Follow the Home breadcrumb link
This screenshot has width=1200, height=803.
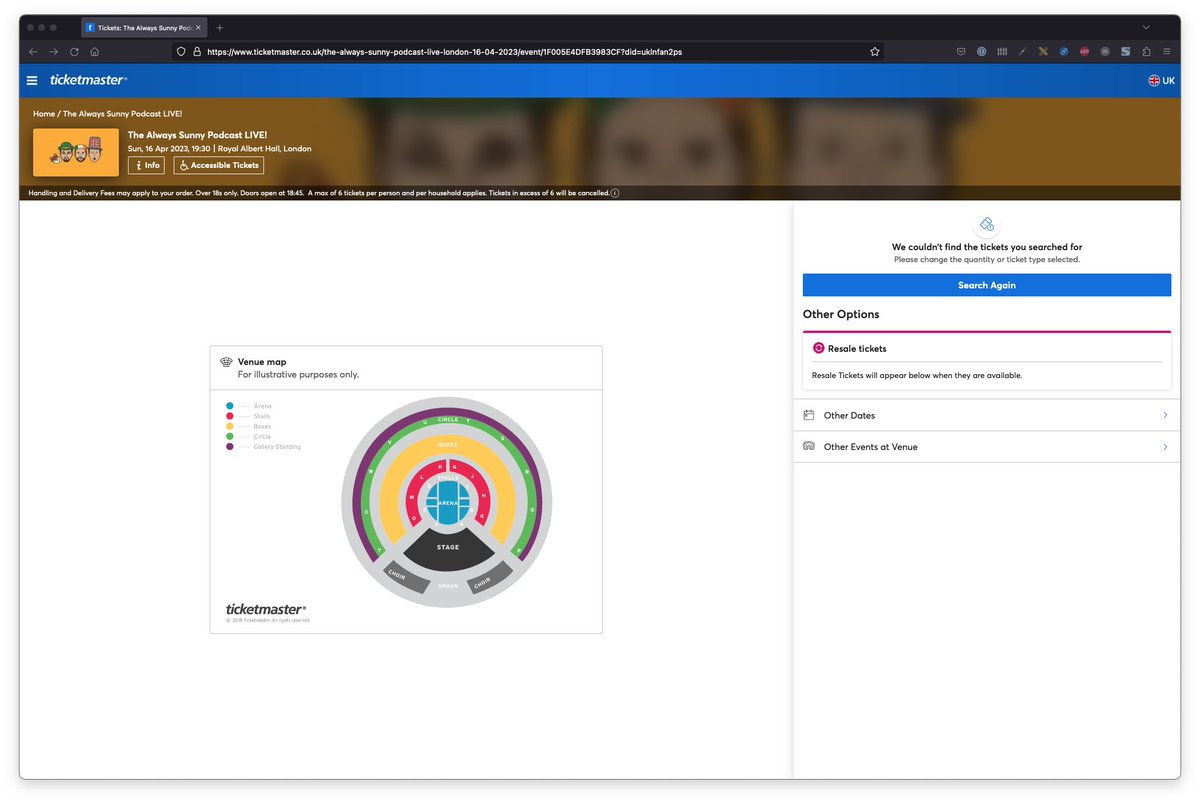click(44, 114)
